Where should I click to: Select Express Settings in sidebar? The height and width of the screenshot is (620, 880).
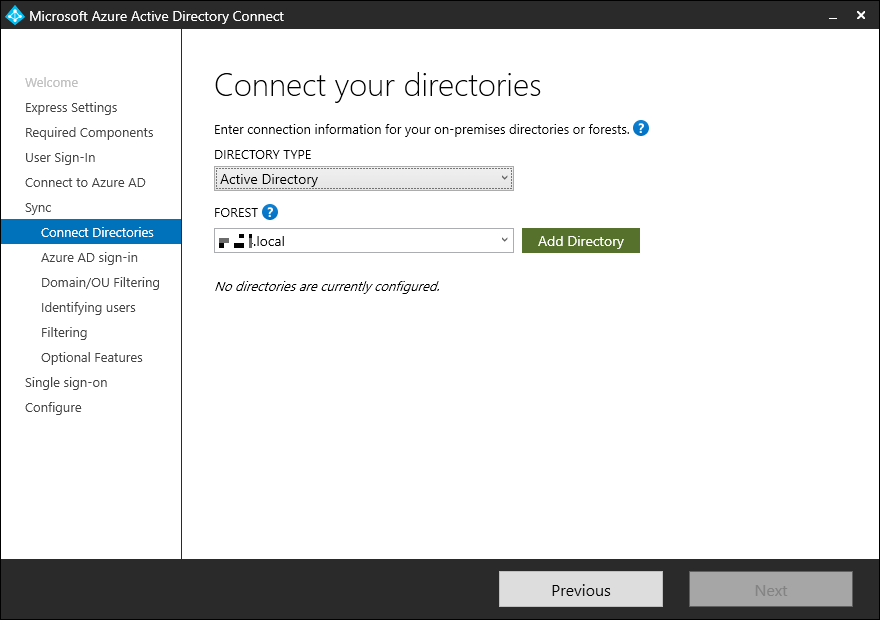71,108
